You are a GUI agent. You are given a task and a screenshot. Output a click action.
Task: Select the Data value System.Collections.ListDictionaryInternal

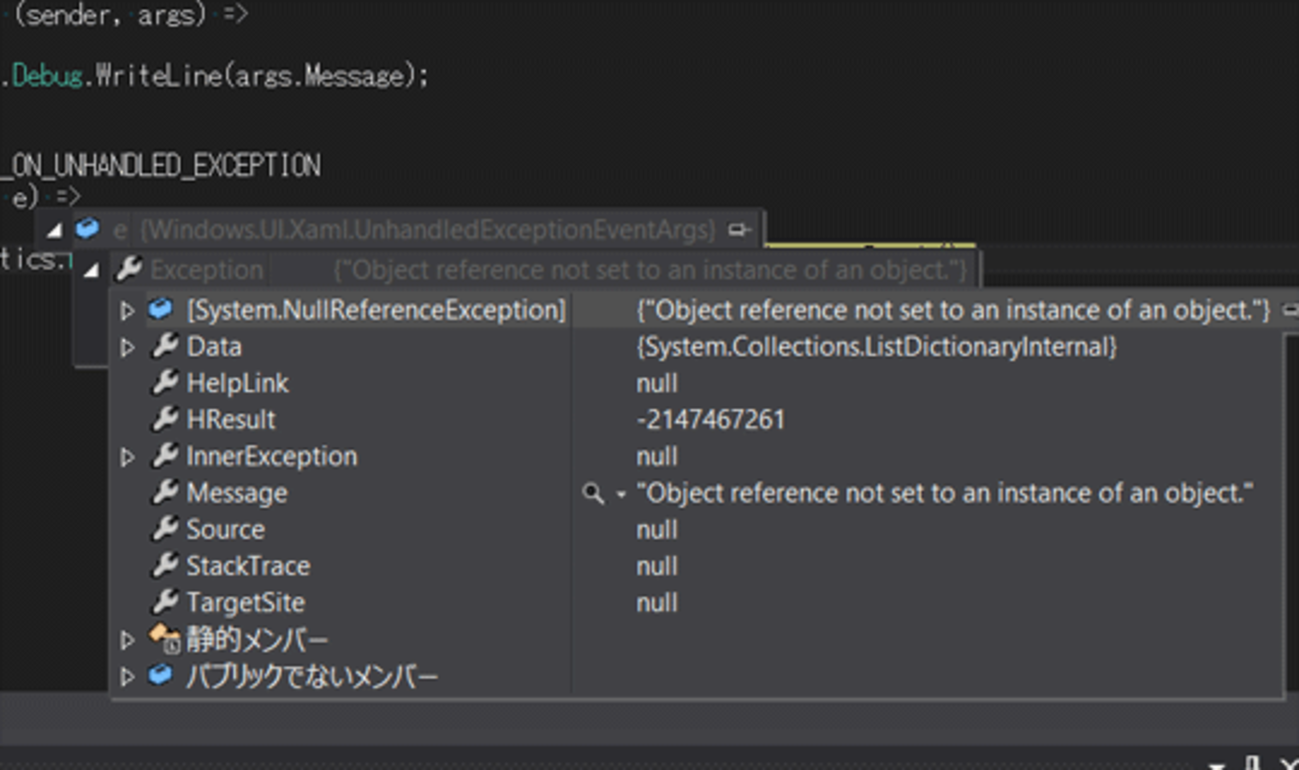coord(876,347)
